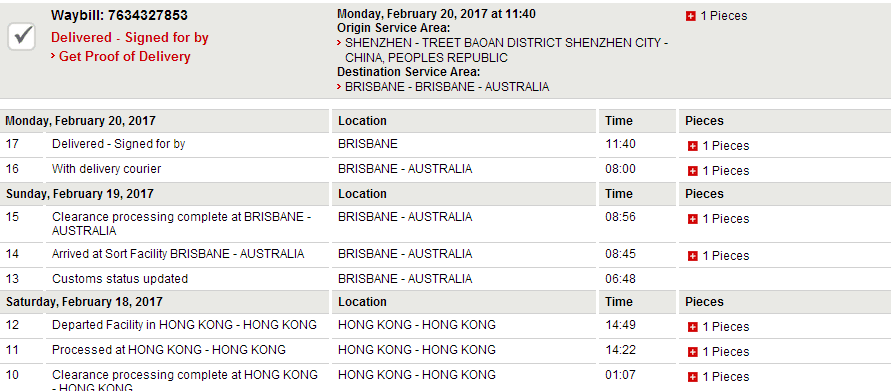Expand the plus icon on row 17 Delivered
This screenshot has height=391, width=895.
(x=692, y=147)
